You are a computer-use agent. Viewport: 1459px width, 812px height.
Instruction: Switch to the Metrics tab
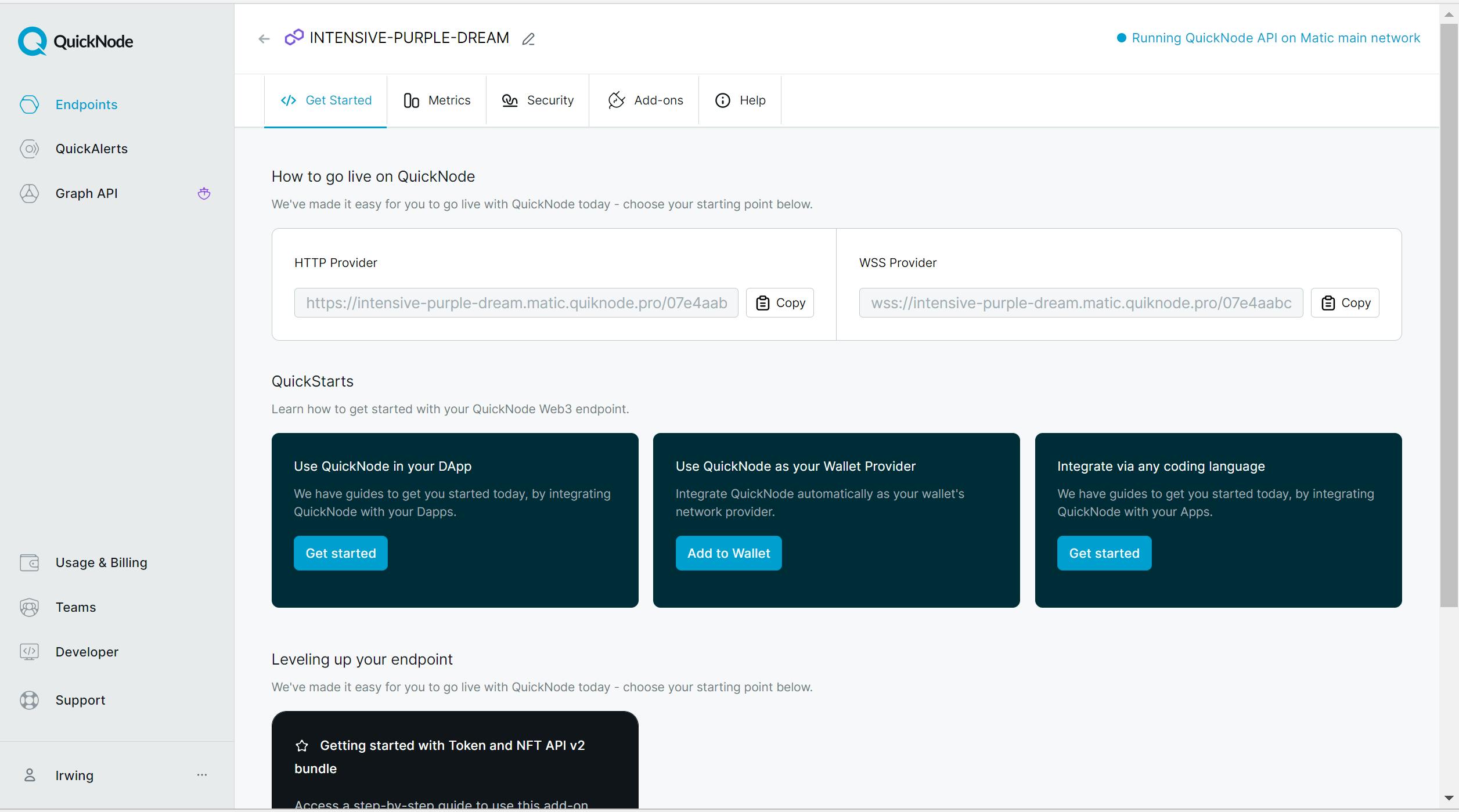click(x=437, y=100)
